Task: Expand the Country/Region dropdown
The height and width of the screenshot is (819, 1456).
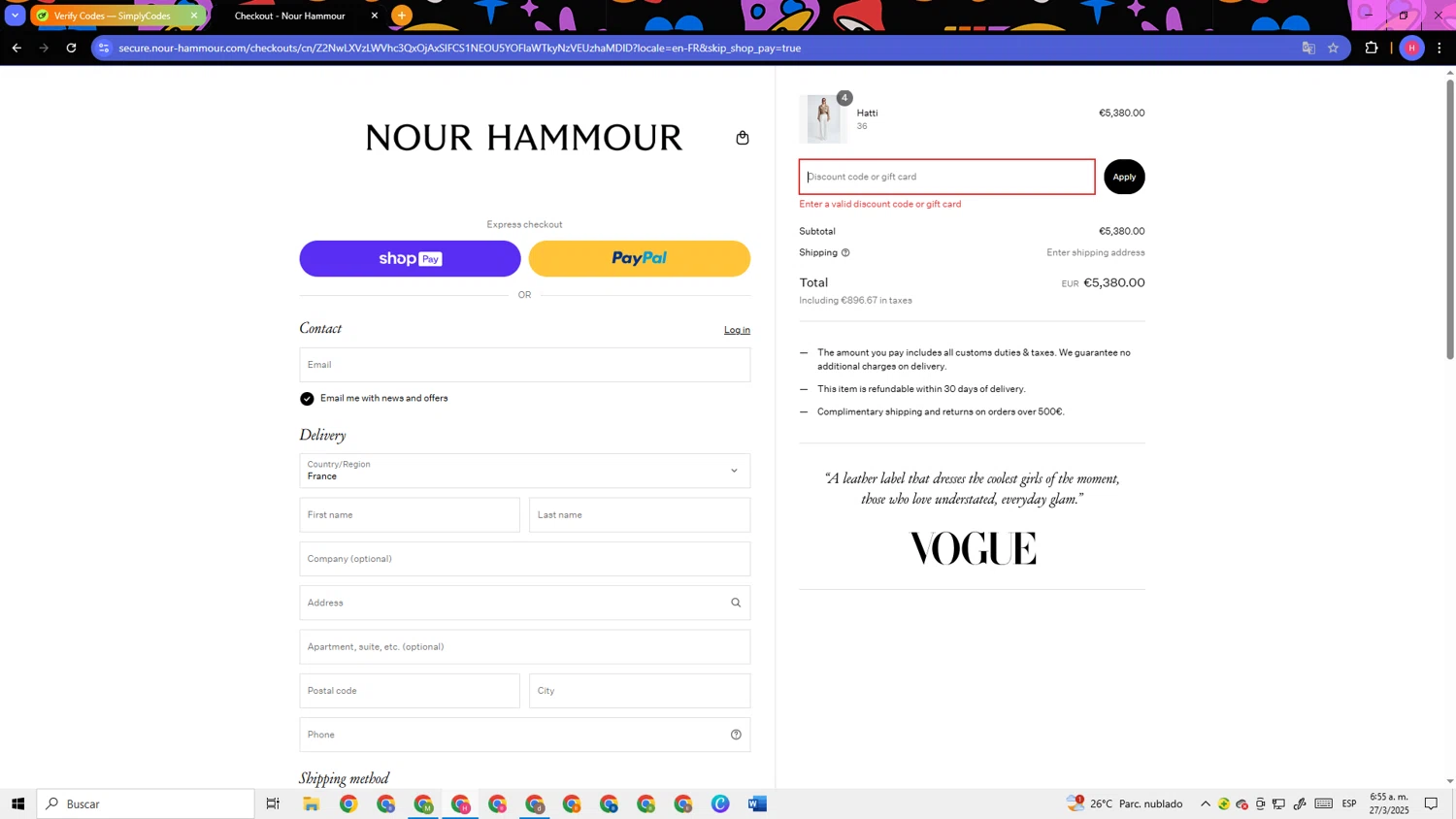Action: [x=524, y=471]
